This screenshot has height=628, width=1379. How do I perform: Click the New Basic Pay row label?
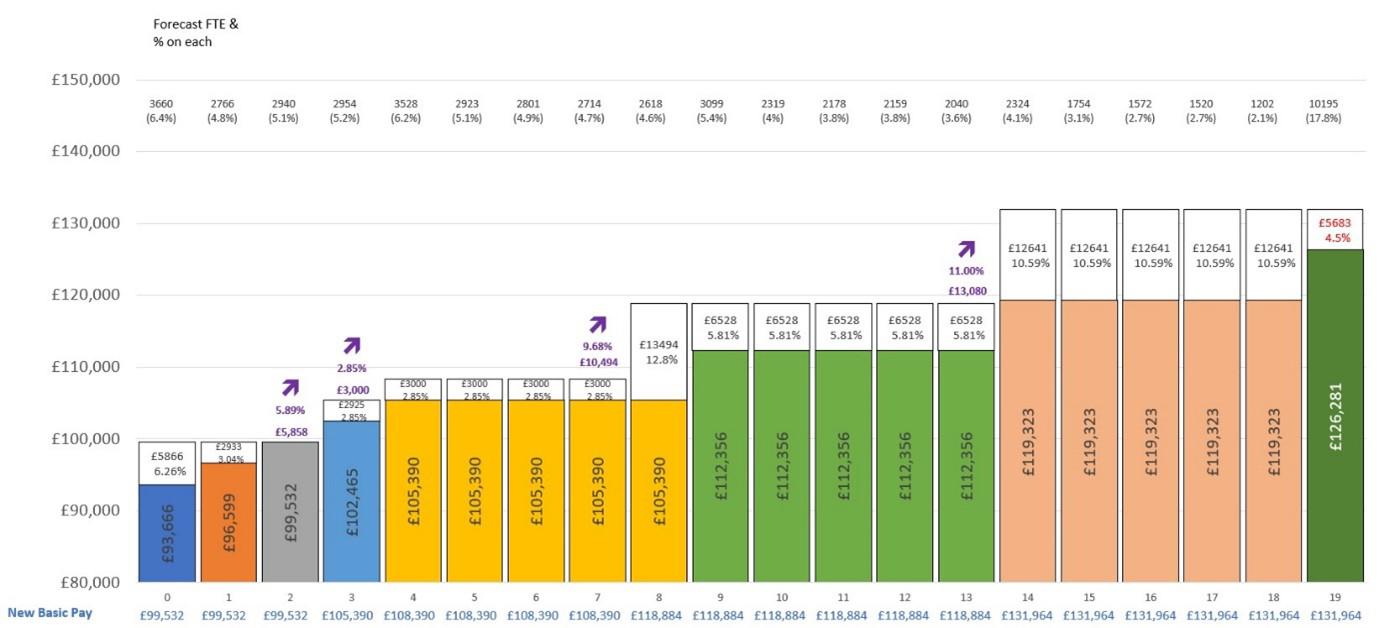50,613
